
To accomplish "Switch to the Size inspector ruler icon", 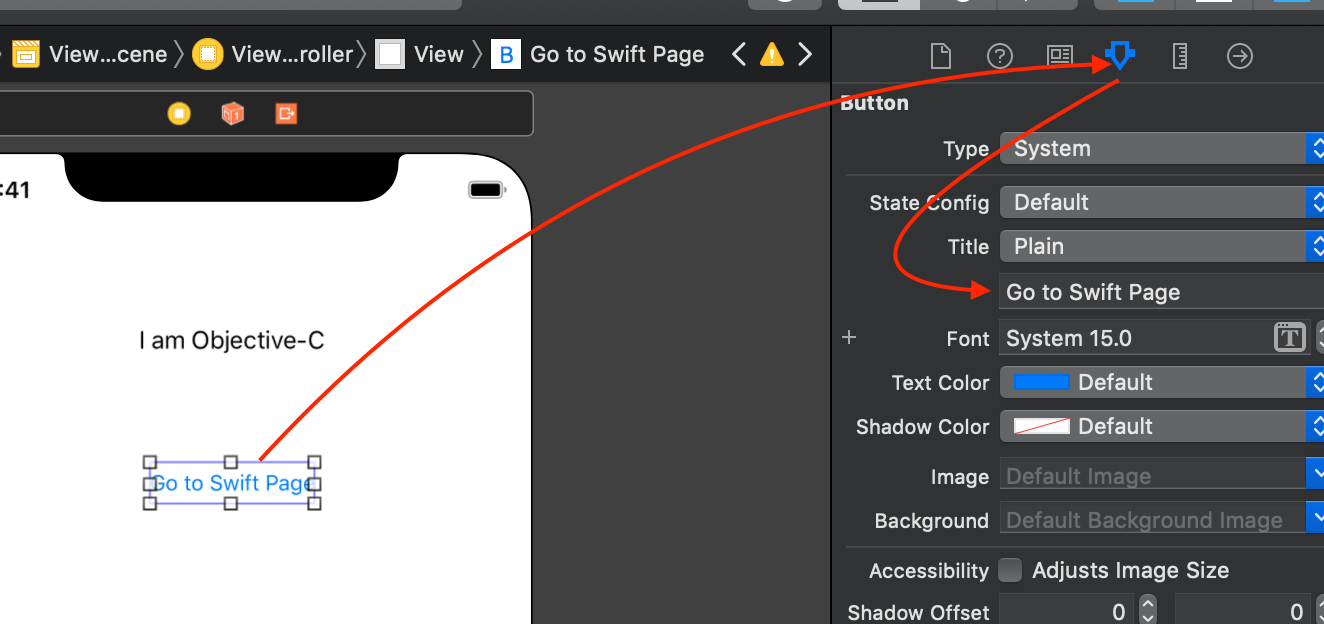I will tap(1180, 56).
